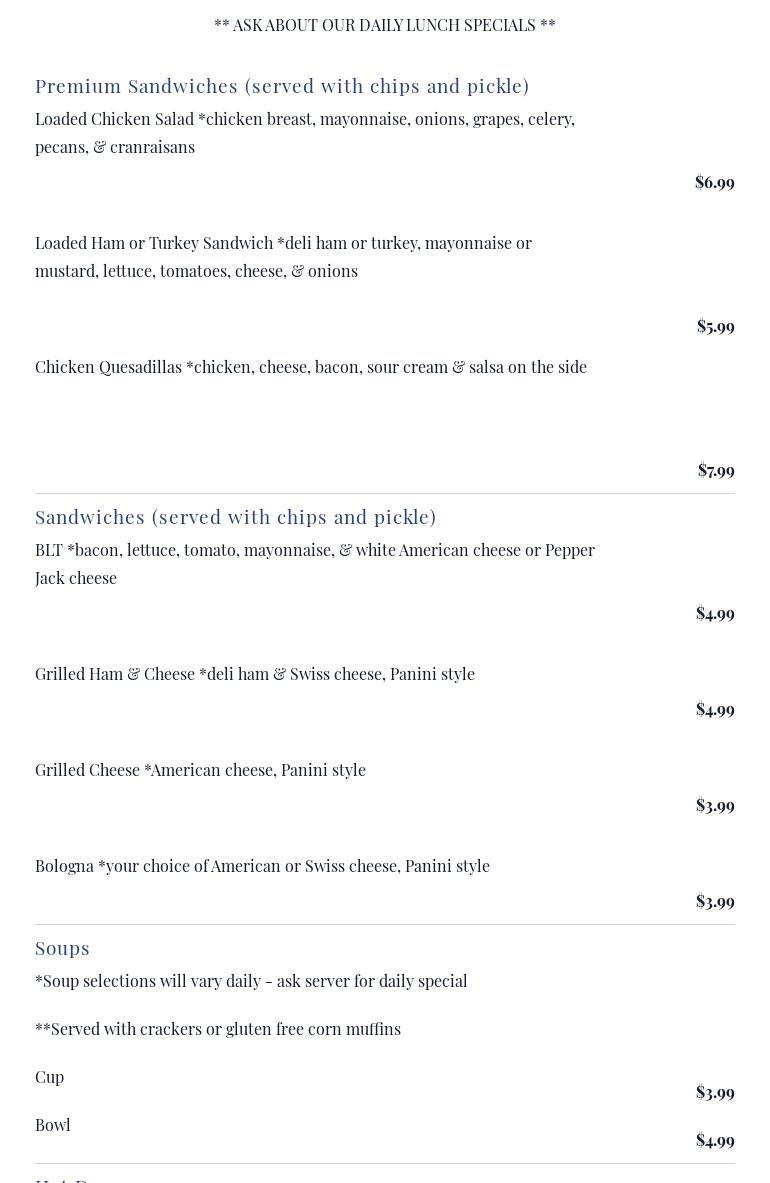Image resolution: width=770 pixels, height=1183 pixels.
Task: Select the Premium Sandwiches section heading
Action: tap(282, 86)
